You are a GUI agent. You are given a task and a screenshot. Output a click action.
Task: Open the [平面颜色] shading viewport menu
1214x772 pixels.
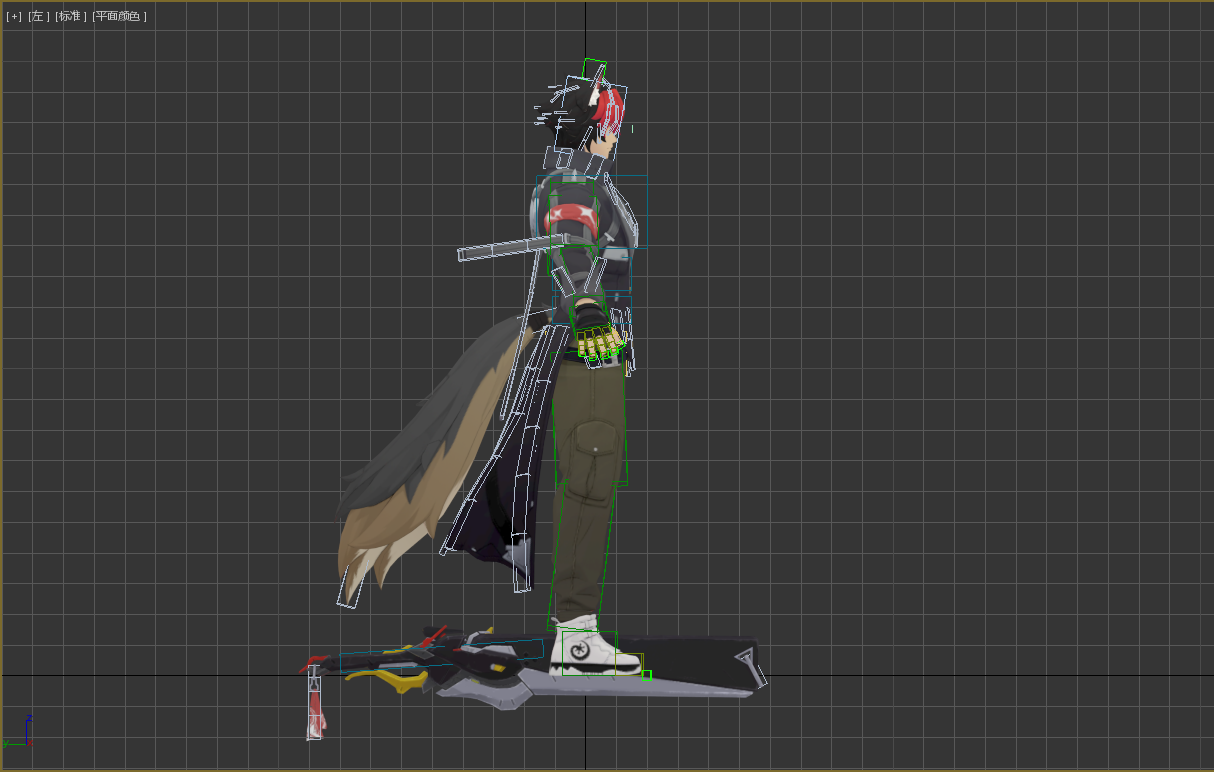(x=120, y=16)
